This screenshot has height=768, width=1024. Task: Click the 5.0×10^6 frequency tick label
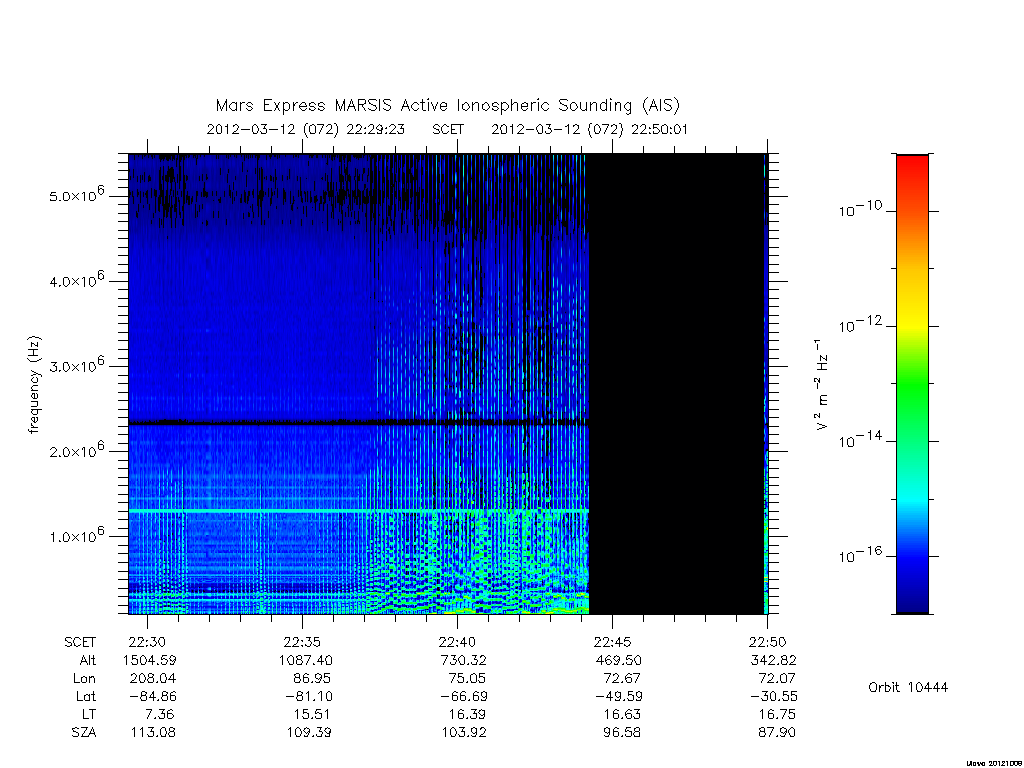click(x=76, y=194)
